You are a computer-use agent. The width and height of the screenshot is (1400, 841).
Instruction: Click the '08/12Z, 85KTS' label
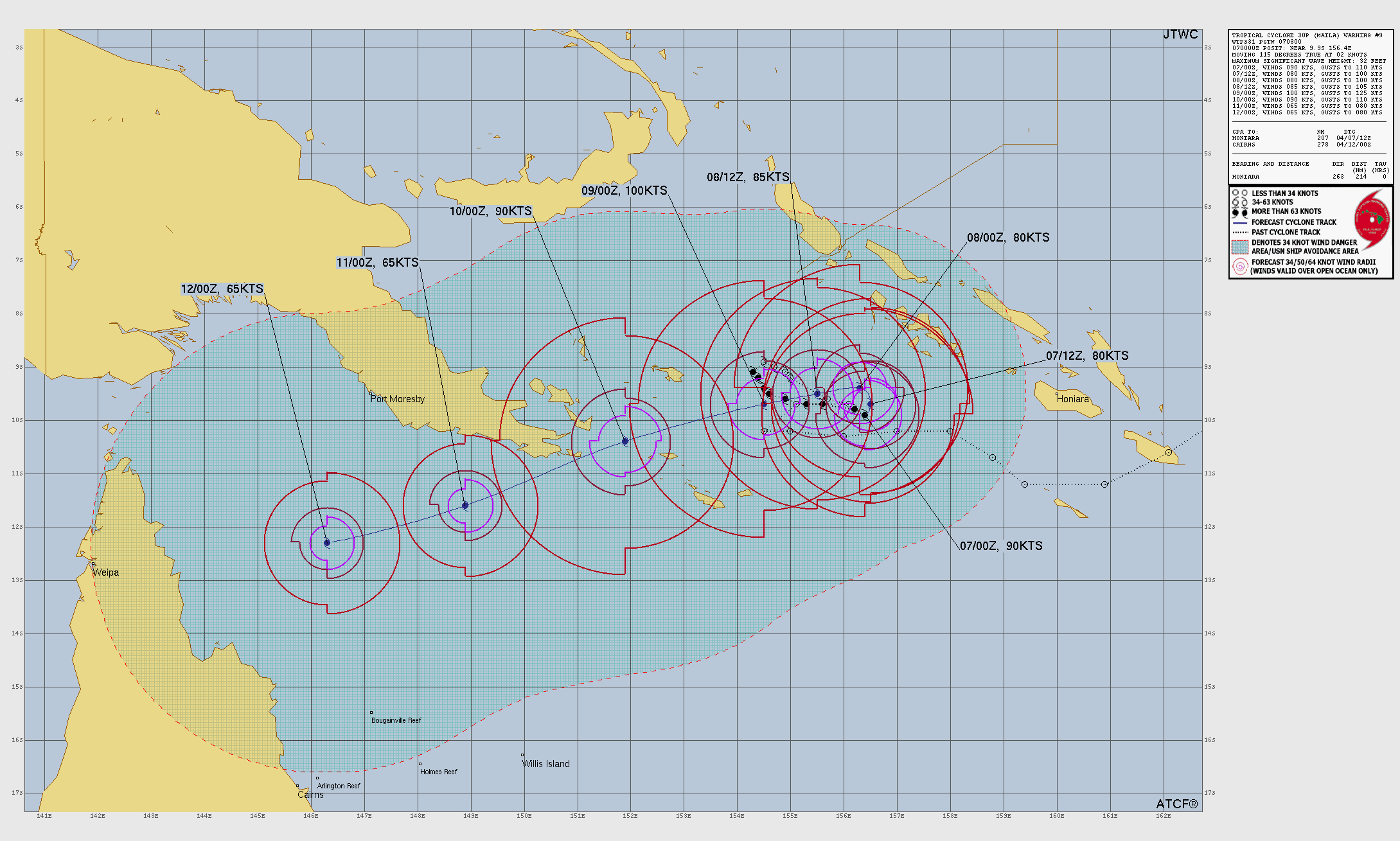pyautogui.click(x=748, y=177)
